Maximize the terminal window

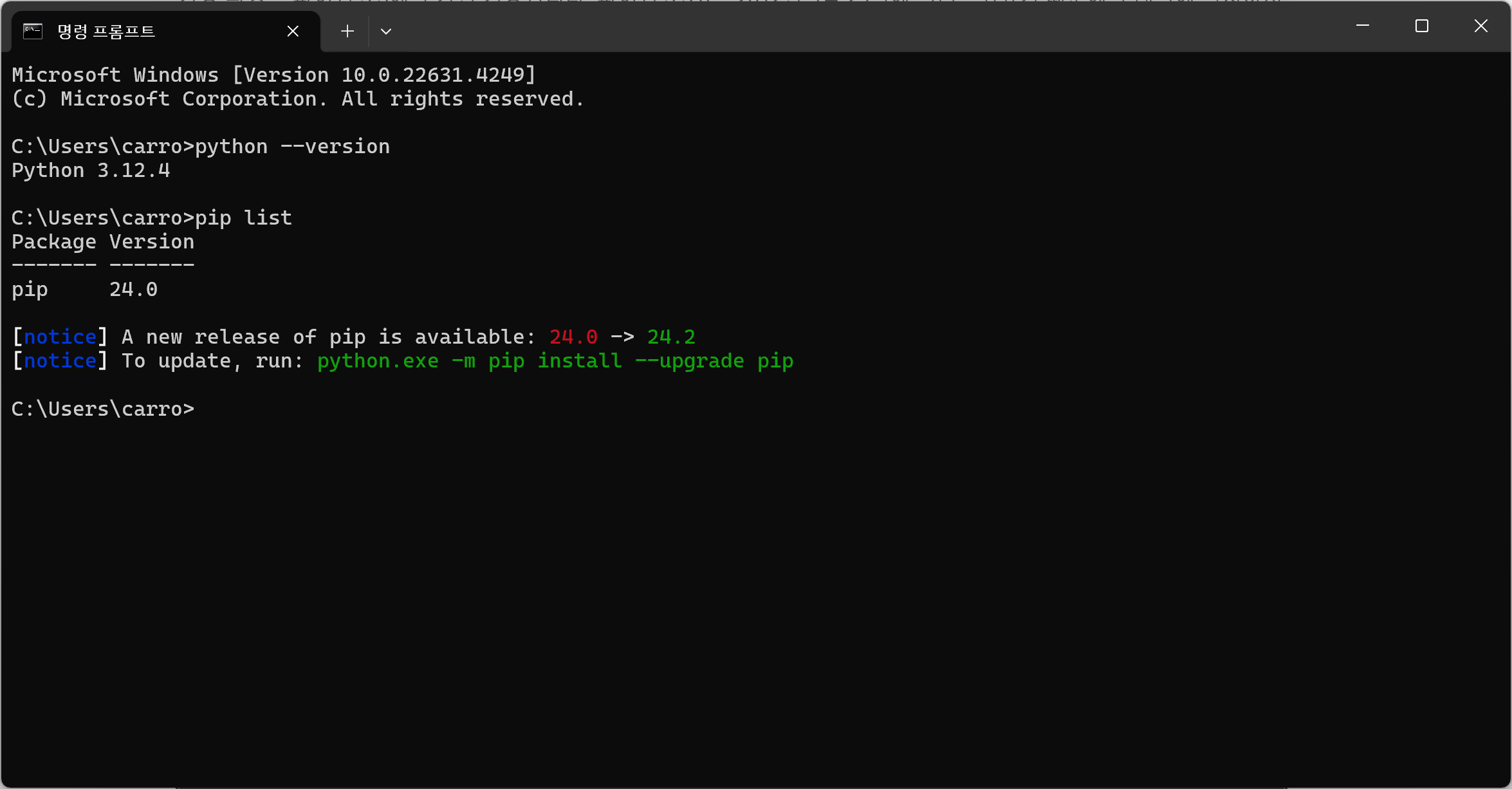click(x=1421, y=26)
